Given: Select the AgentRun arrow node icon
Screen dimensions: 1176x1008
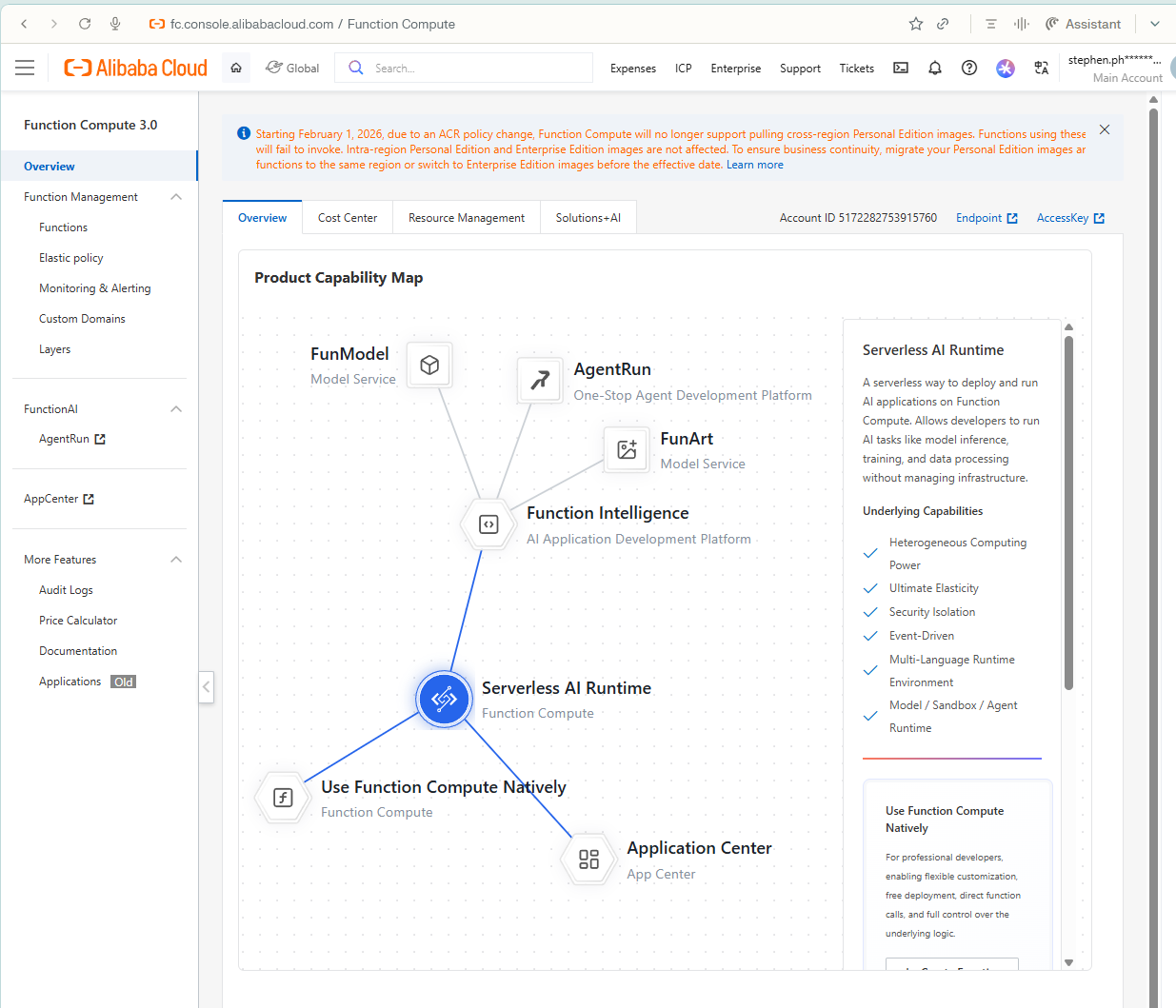Looking at the screenshot, I should 540,380.
